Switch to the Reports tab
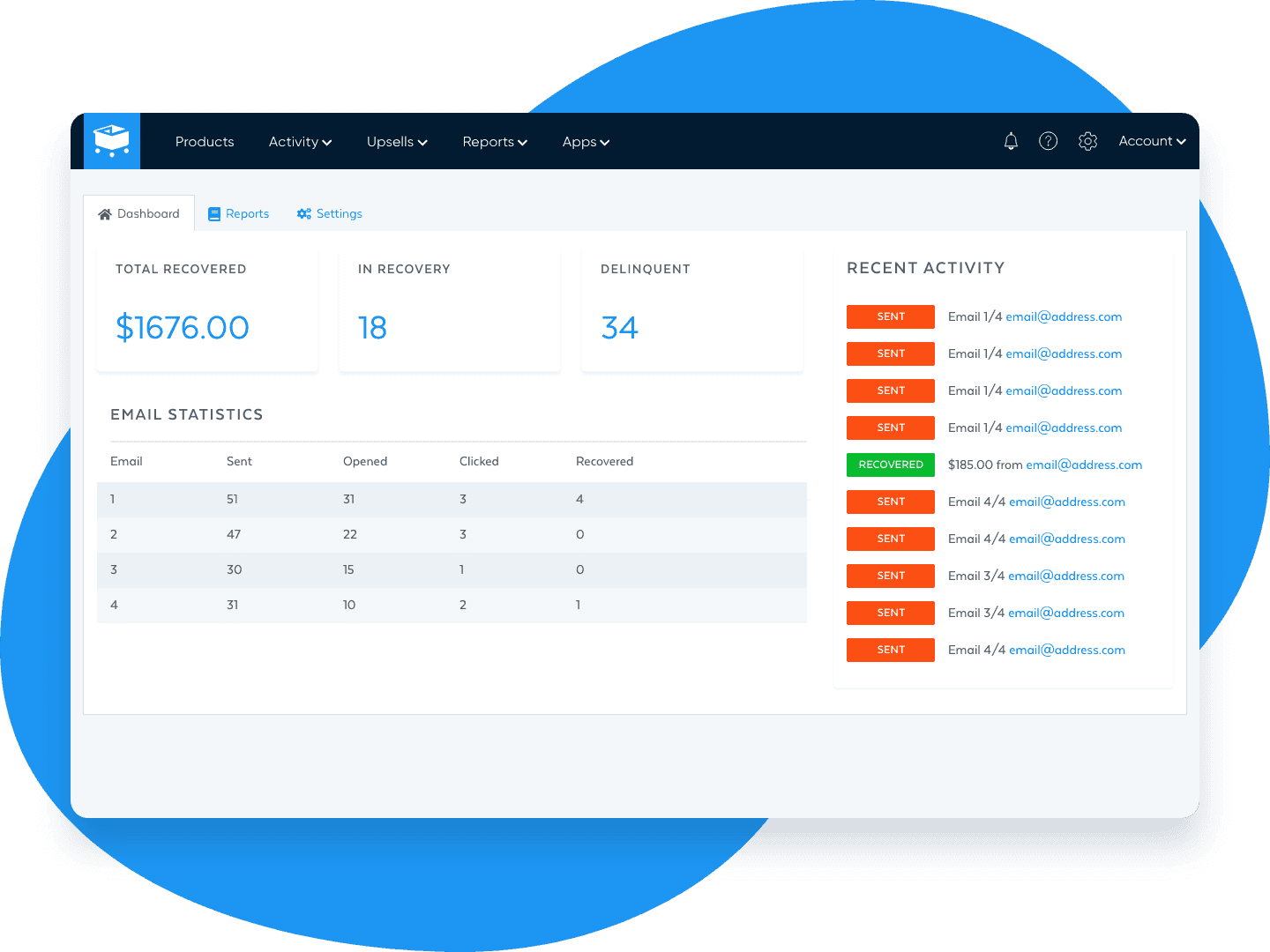1270x952 pixels. 248,213
